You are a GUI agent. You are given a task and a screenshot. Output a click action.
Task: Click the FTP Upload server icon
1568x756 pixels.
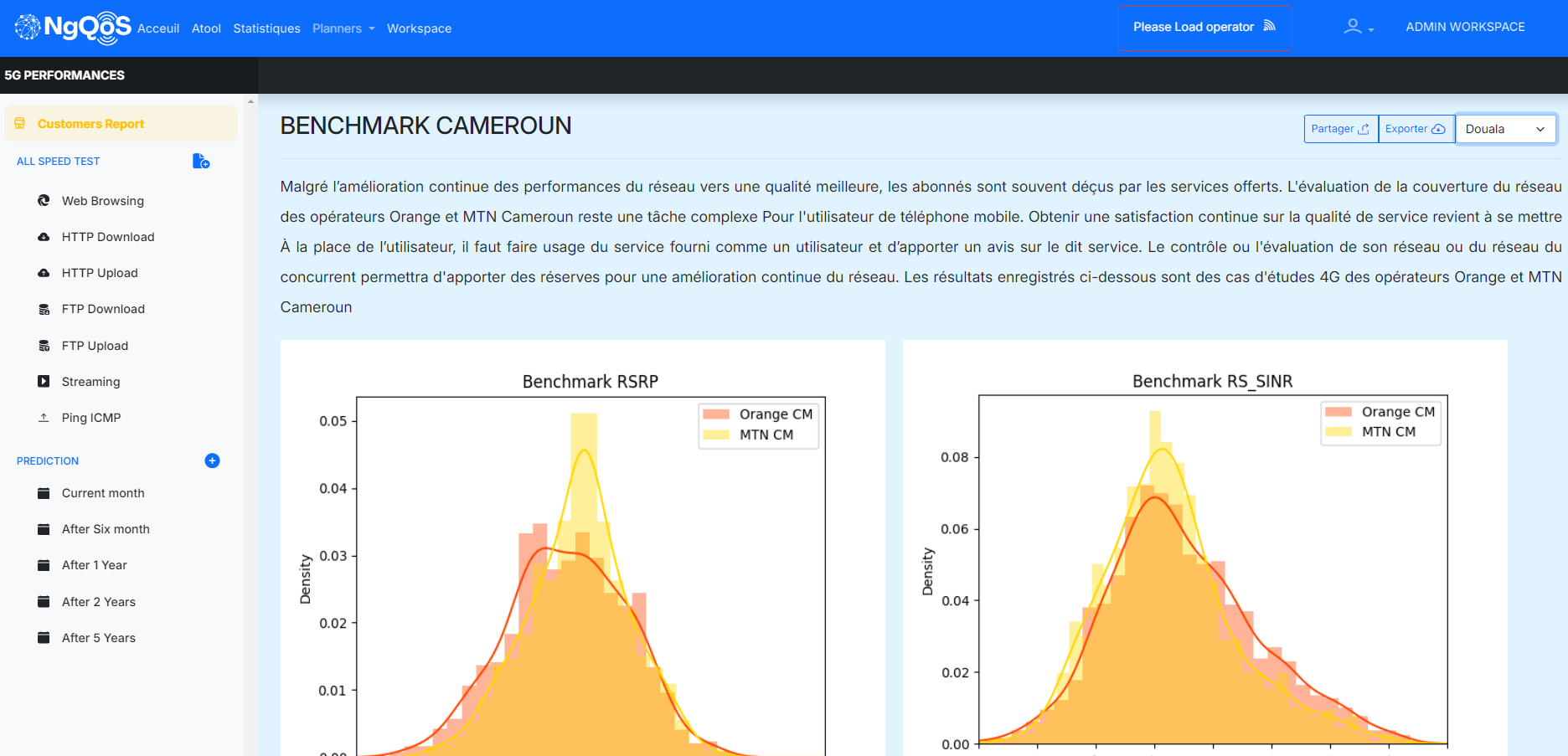coord(44,345)
